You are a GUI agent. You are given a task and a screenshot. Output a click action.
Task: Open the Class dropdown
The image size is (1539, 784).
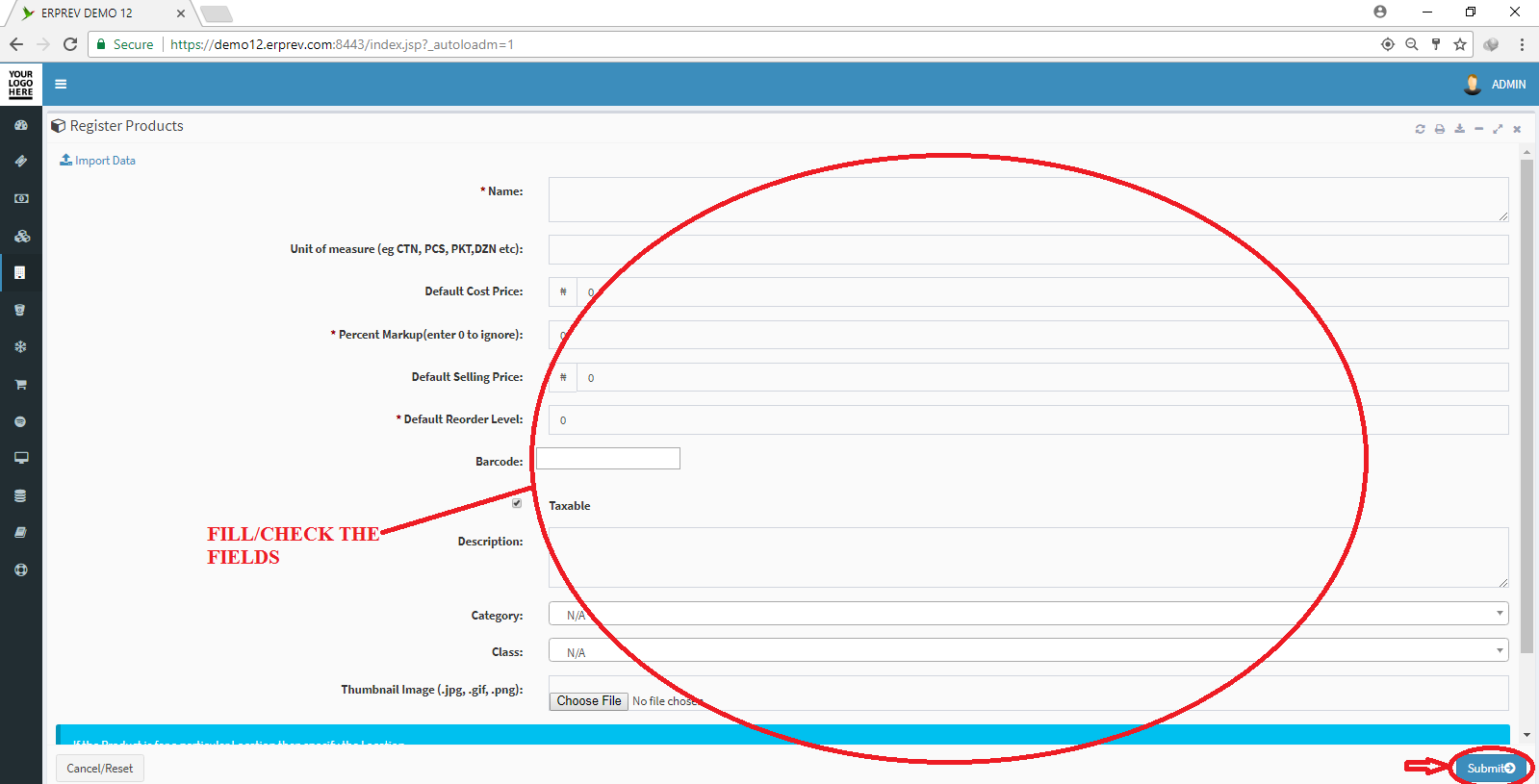(1028, 651)
